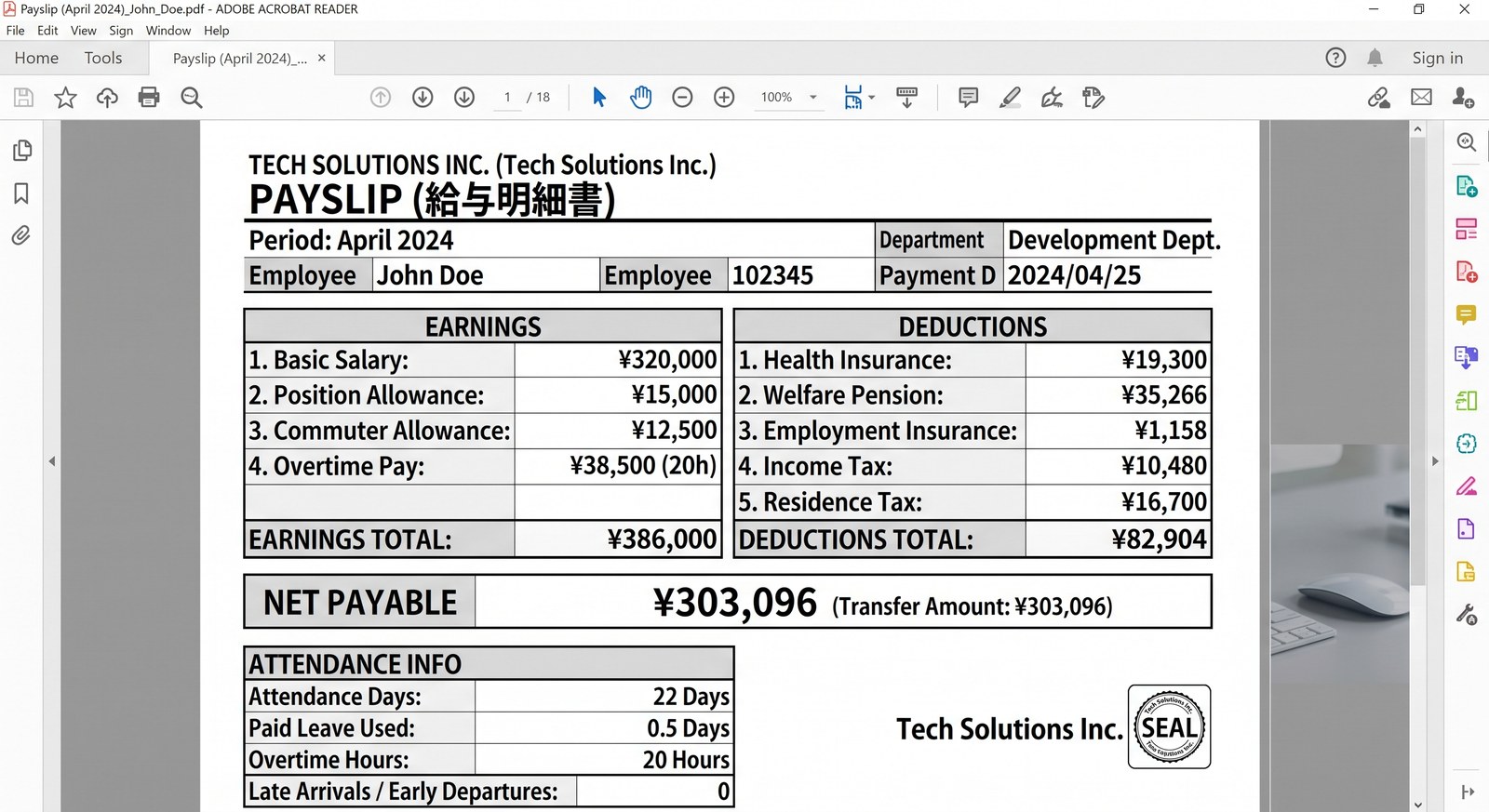
Task: Click the yellow Comment icon in the right pane
Action: [x=1467, y=314]
